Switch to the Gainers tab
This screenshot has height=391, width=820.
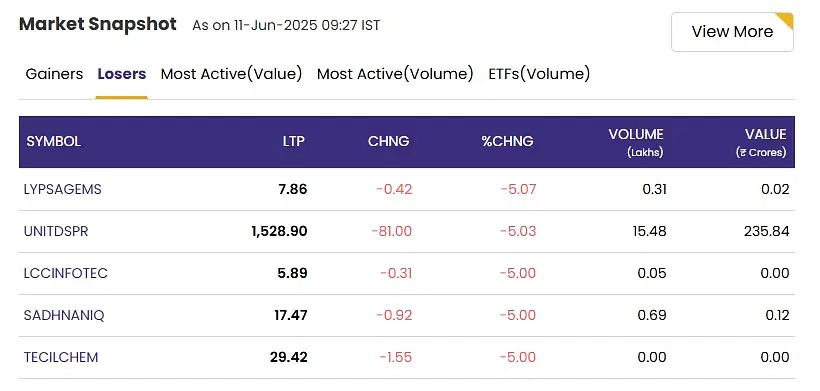54,74
